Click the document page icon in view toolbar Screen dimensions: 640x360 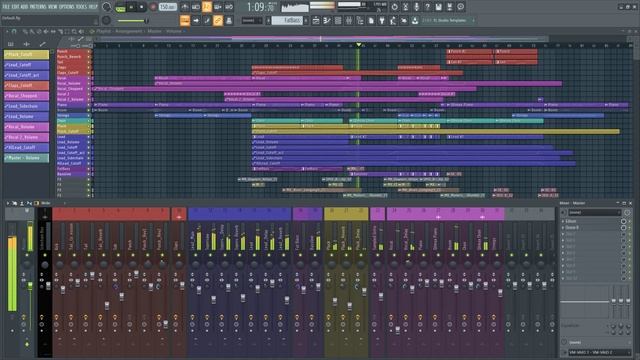point(371,20)
